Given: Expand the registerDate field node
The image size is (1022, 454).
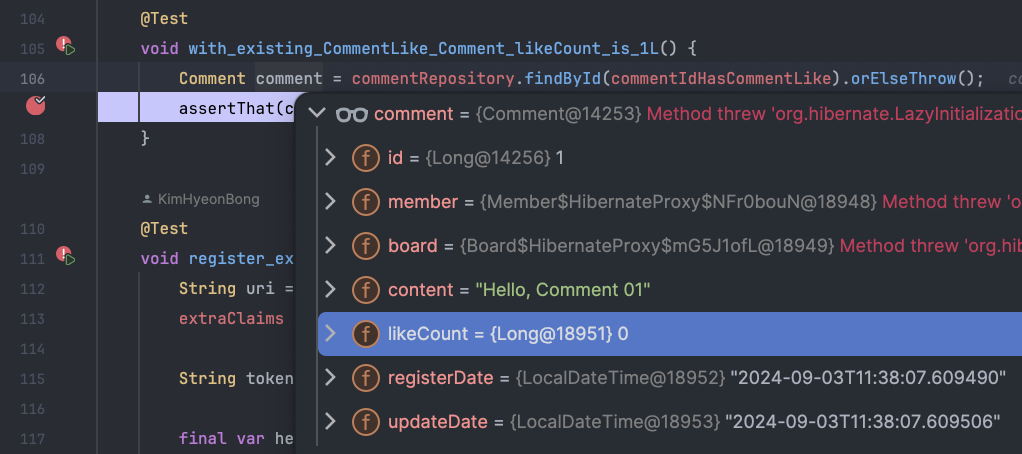Looking at the screenshot, I should (x=330, y=377).
